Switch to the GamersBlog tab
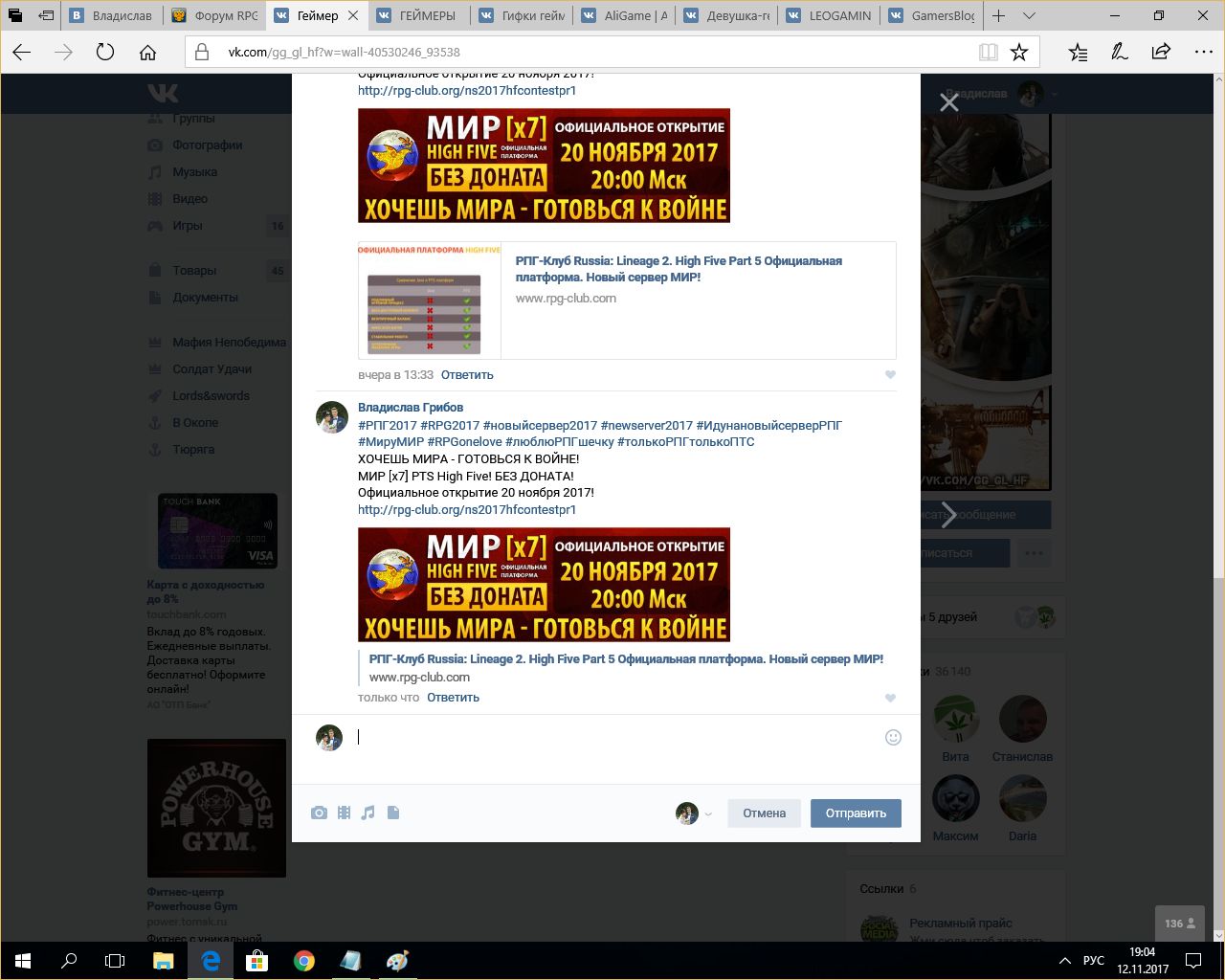The height and width of the screenshot is (980, 1225). pos(930,16)
